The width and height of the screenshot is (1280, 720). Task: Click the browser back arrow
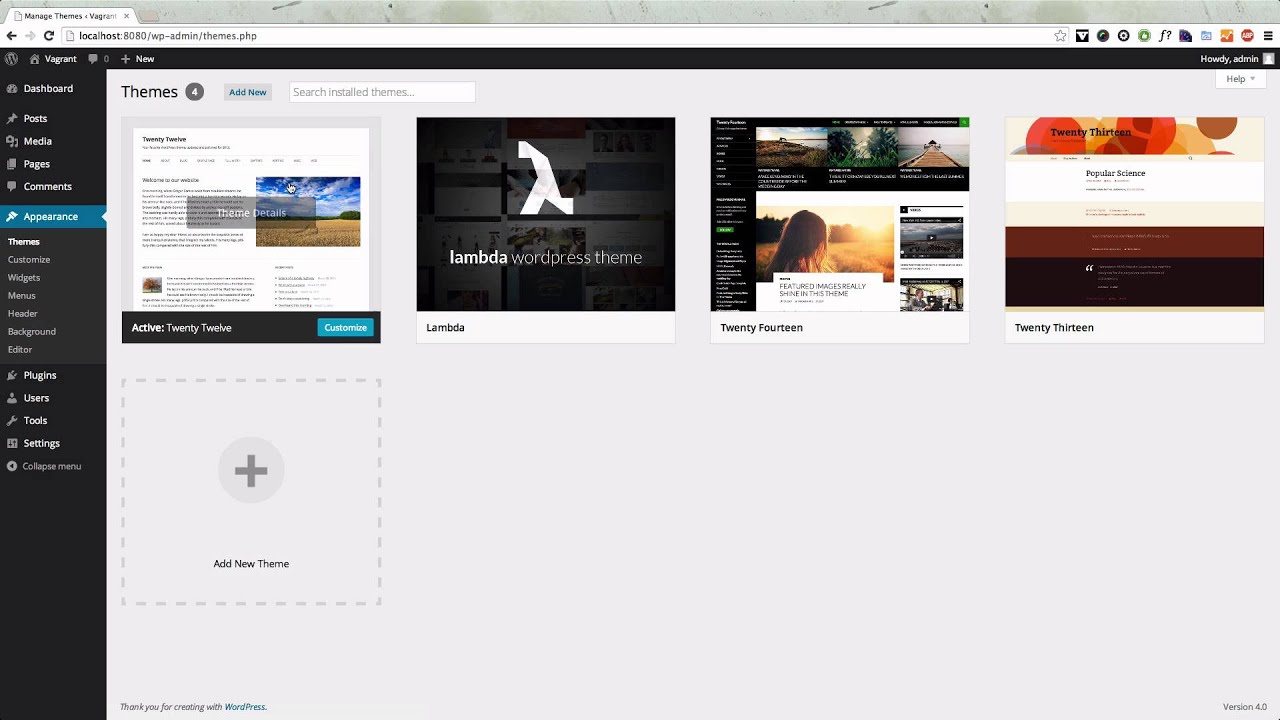pos(11,36)
